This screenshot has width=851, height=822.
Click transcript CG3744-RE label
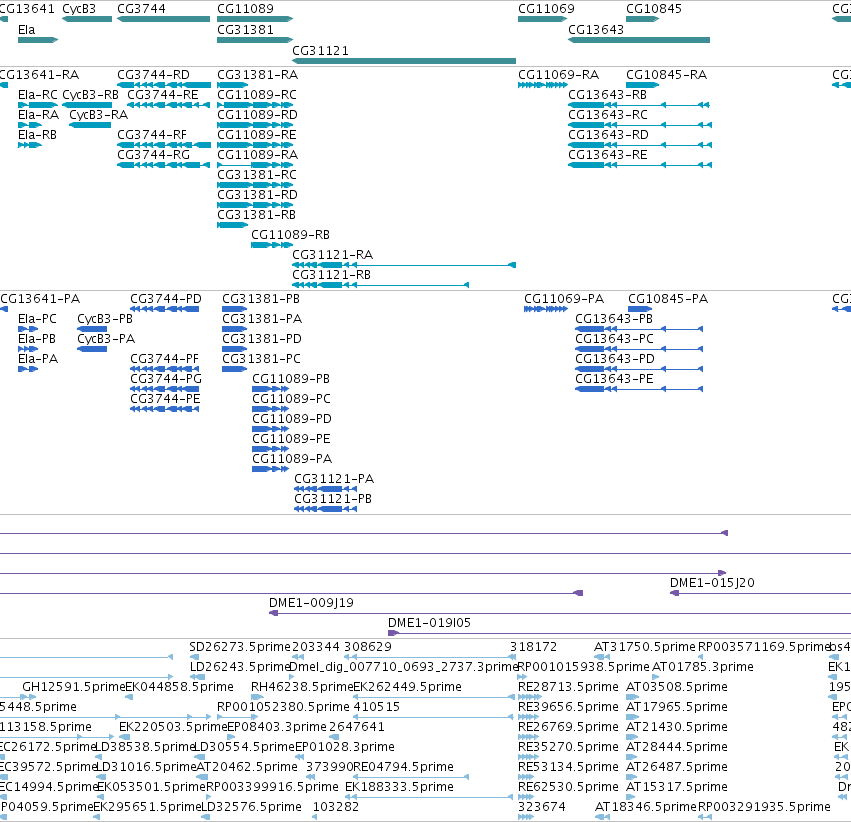(163, 95)
